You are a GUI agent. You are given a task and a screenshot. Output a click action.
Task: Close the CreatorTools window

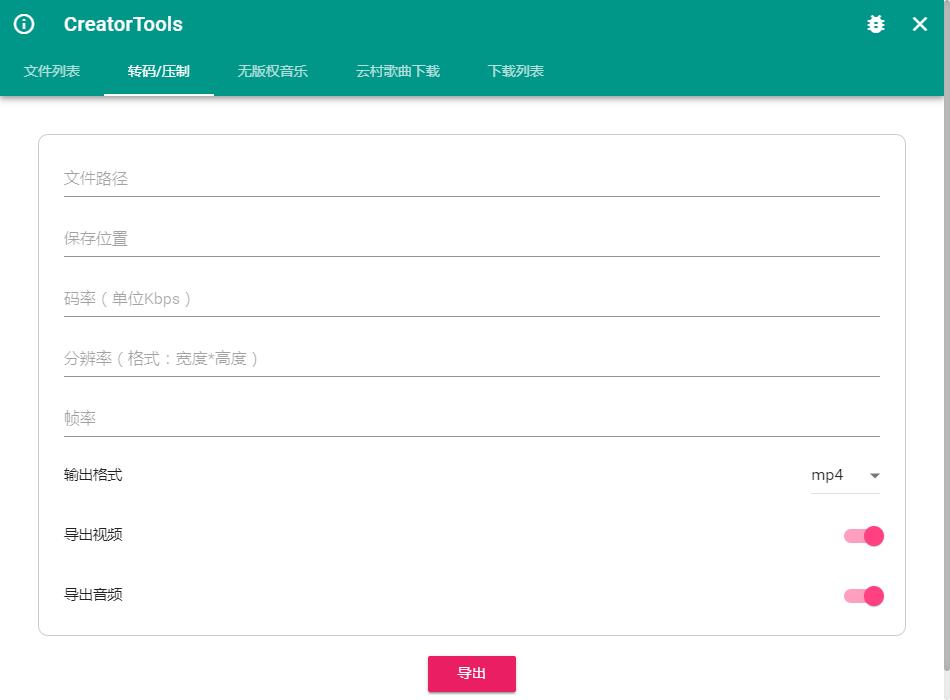[x=920, y=24]
